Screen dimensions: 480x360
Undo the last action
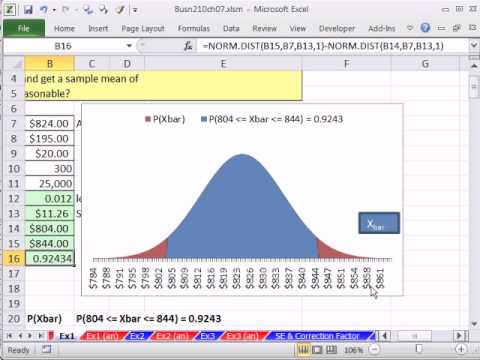[x=43, y=9]
